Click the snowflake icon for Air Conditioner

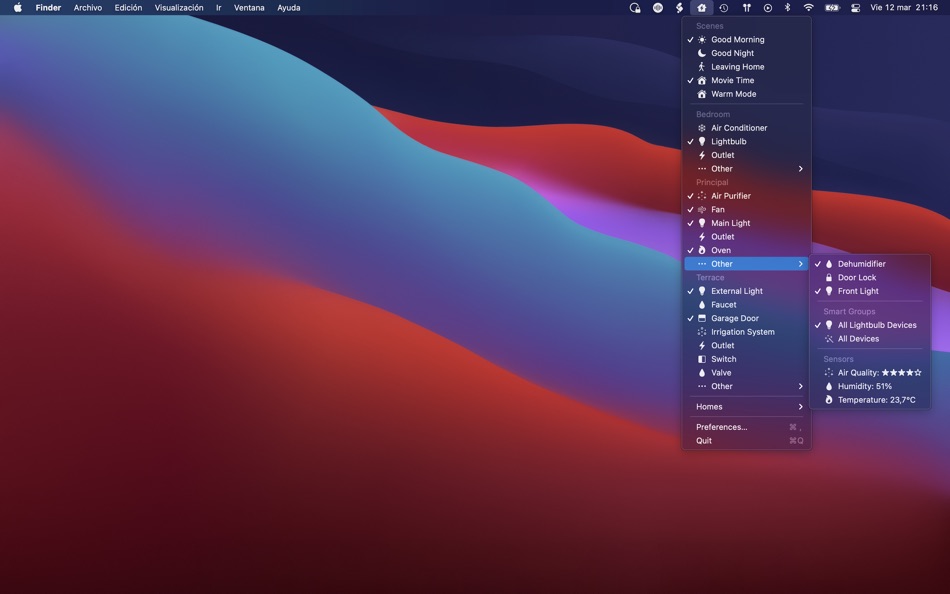pos(702,128)
